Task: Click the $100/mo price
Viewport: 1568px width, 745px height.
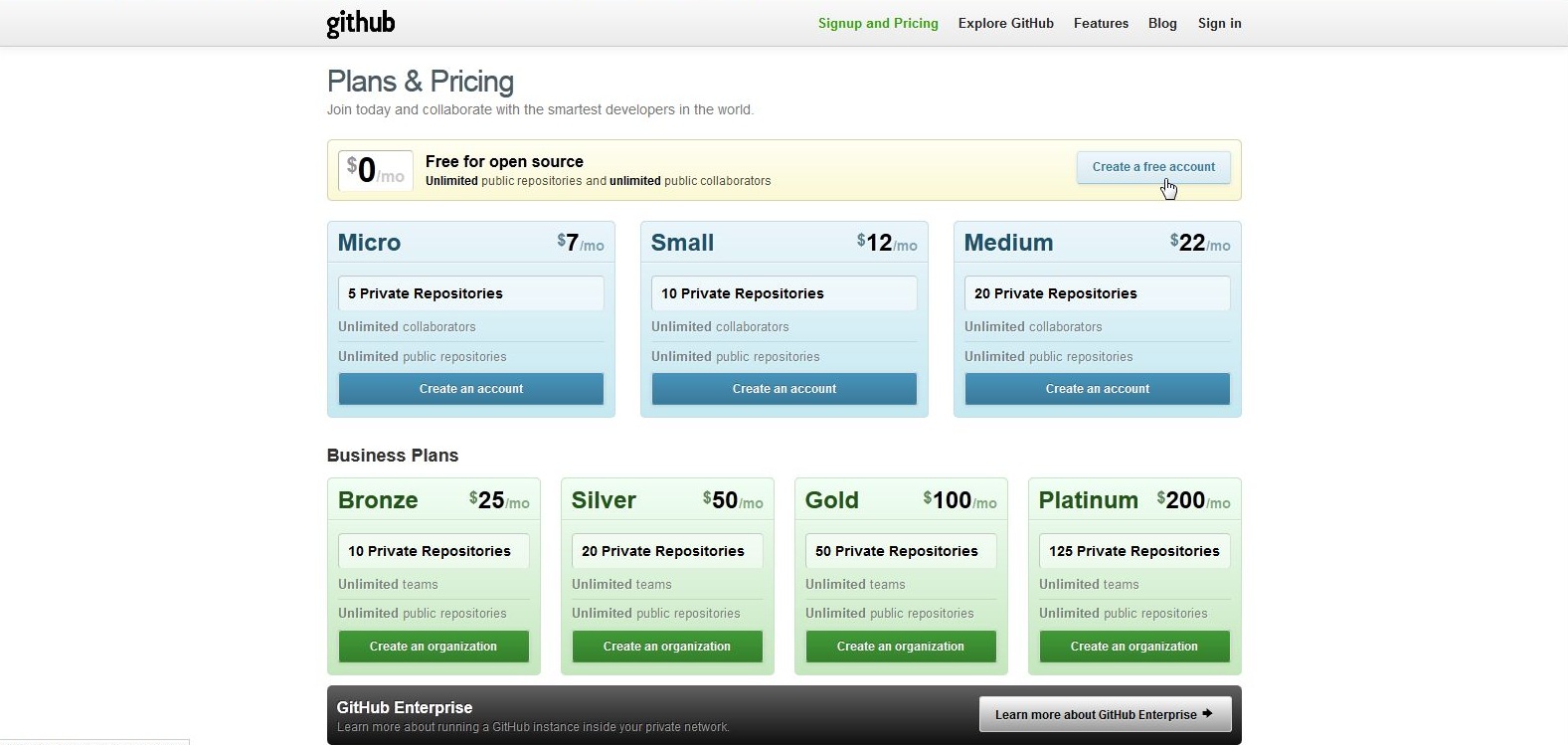Action: pos(959,500)
